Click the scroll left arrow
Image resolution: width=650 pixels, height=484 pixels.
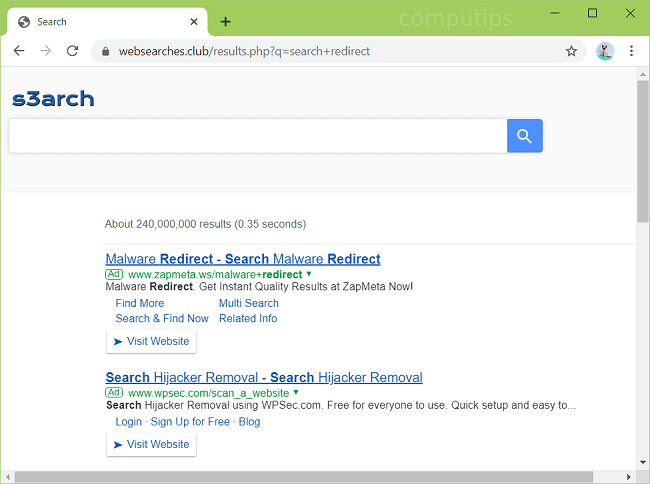coord(7,477)
